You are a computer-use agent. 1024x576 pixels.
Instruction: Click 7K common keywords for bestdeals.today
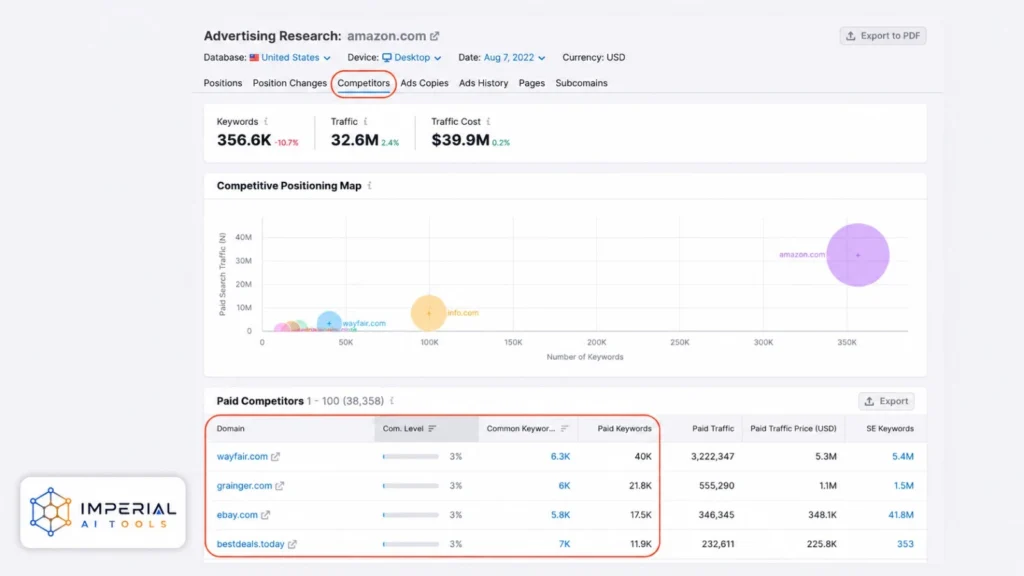[564, 544]
